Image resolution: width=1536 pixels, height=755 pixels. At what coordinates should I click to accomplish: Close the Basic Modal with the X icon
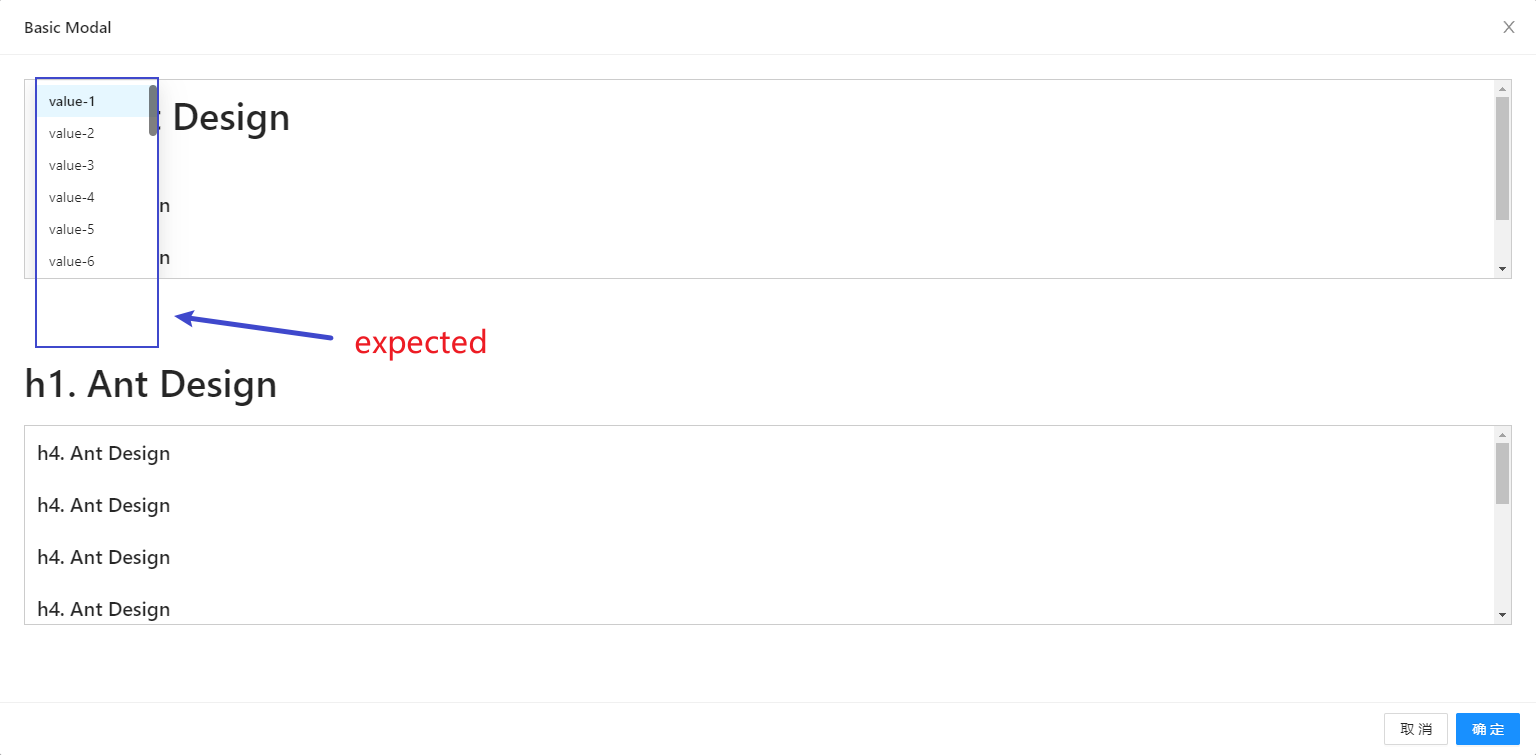(1508, 27)
